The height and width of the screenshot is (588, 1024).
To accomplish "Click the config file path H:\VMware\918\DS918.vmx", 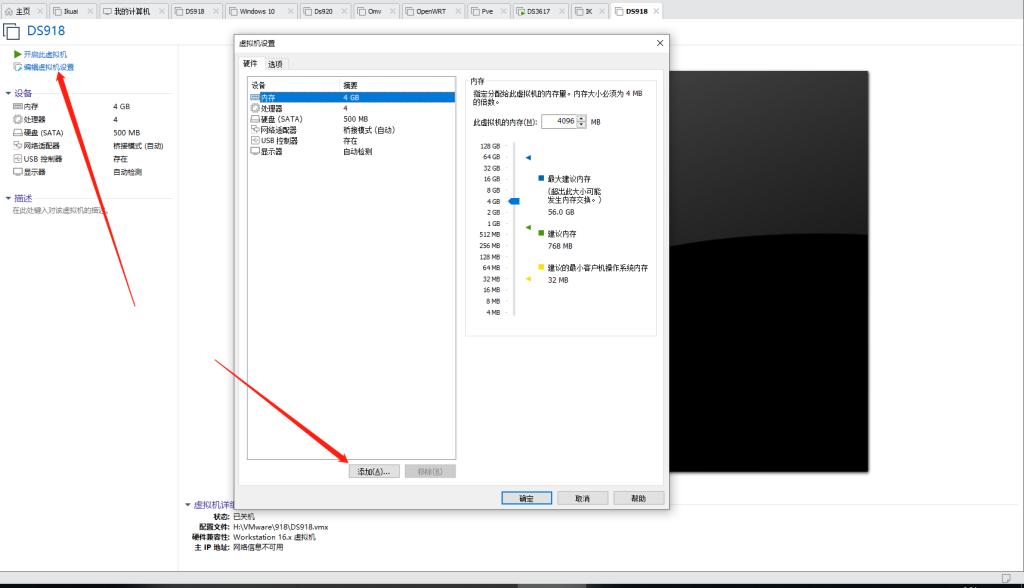I will [281, 527].
